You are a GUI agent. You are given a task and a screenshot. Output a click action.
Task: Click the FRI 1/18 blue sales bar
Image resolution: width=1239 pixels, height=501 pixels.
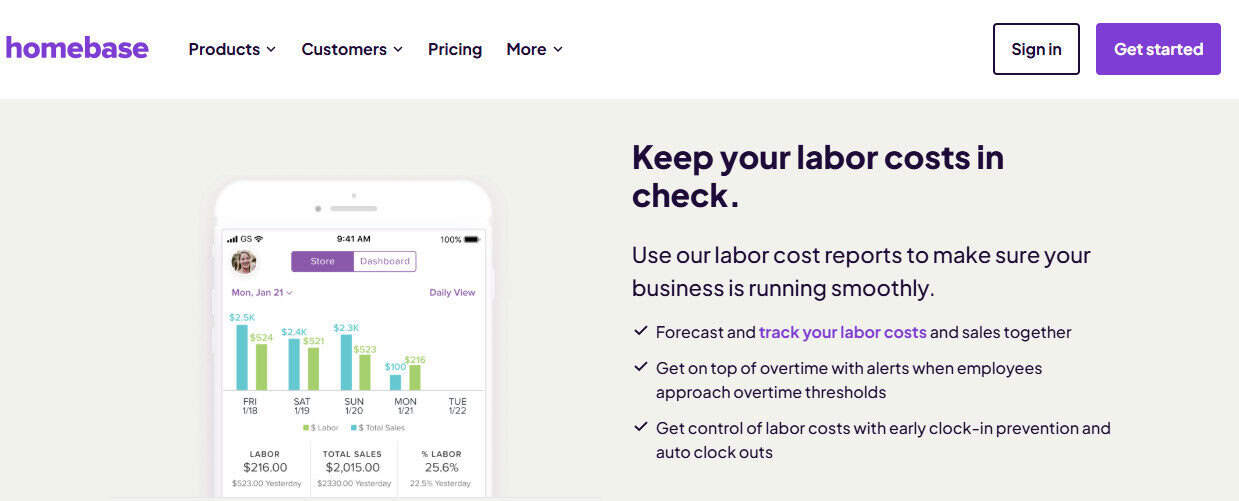click(x=242, y=357)
